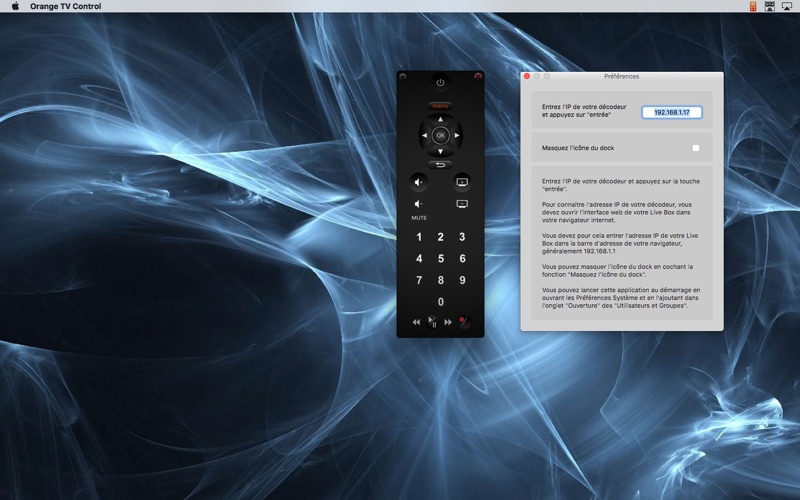Click the right arrow on the d-pad
The height and width of the screenshot is (500, 800).
457,135
